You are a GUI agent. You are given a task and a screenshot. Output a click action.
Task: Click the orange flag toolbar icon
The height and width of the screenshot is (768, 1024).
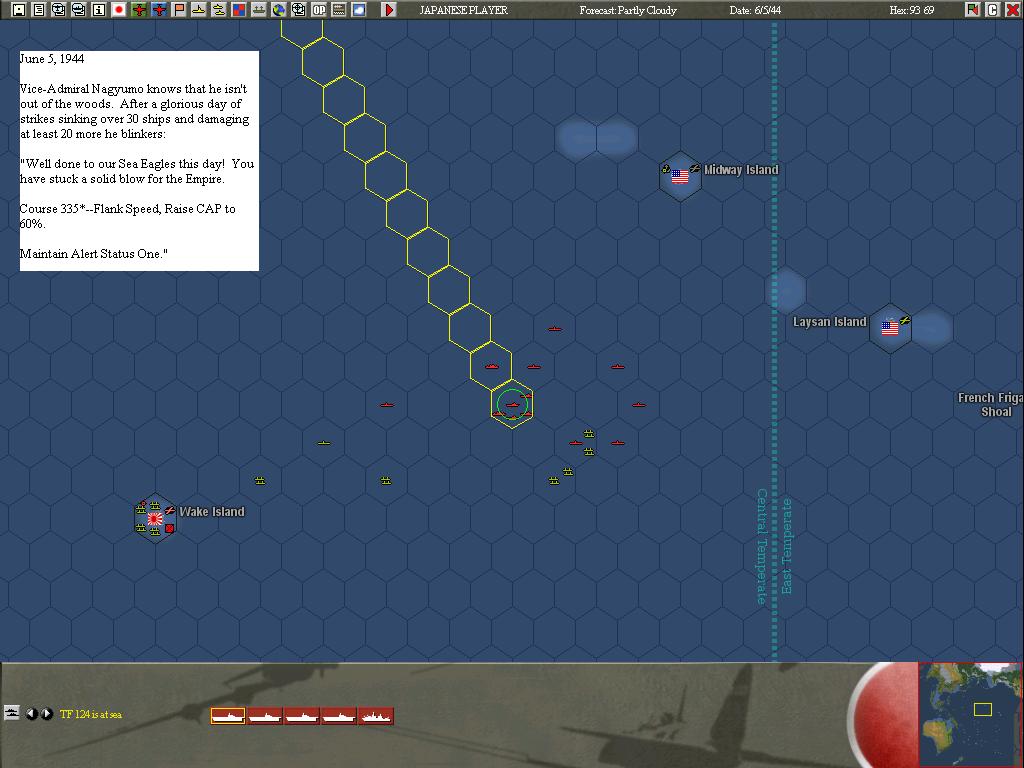tap(179, 10)
